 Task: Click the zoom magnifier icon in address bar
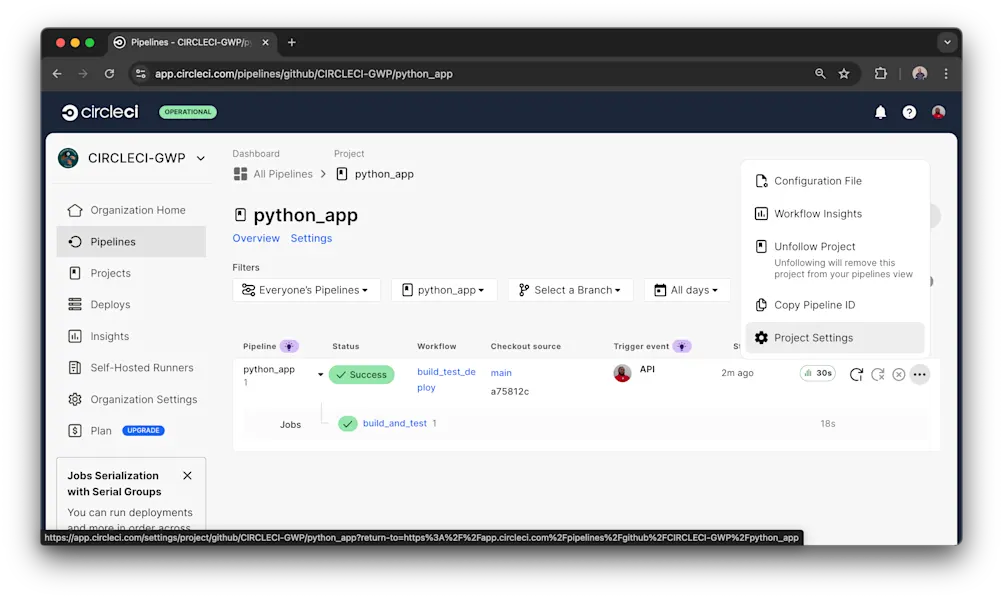click(820, 74)
